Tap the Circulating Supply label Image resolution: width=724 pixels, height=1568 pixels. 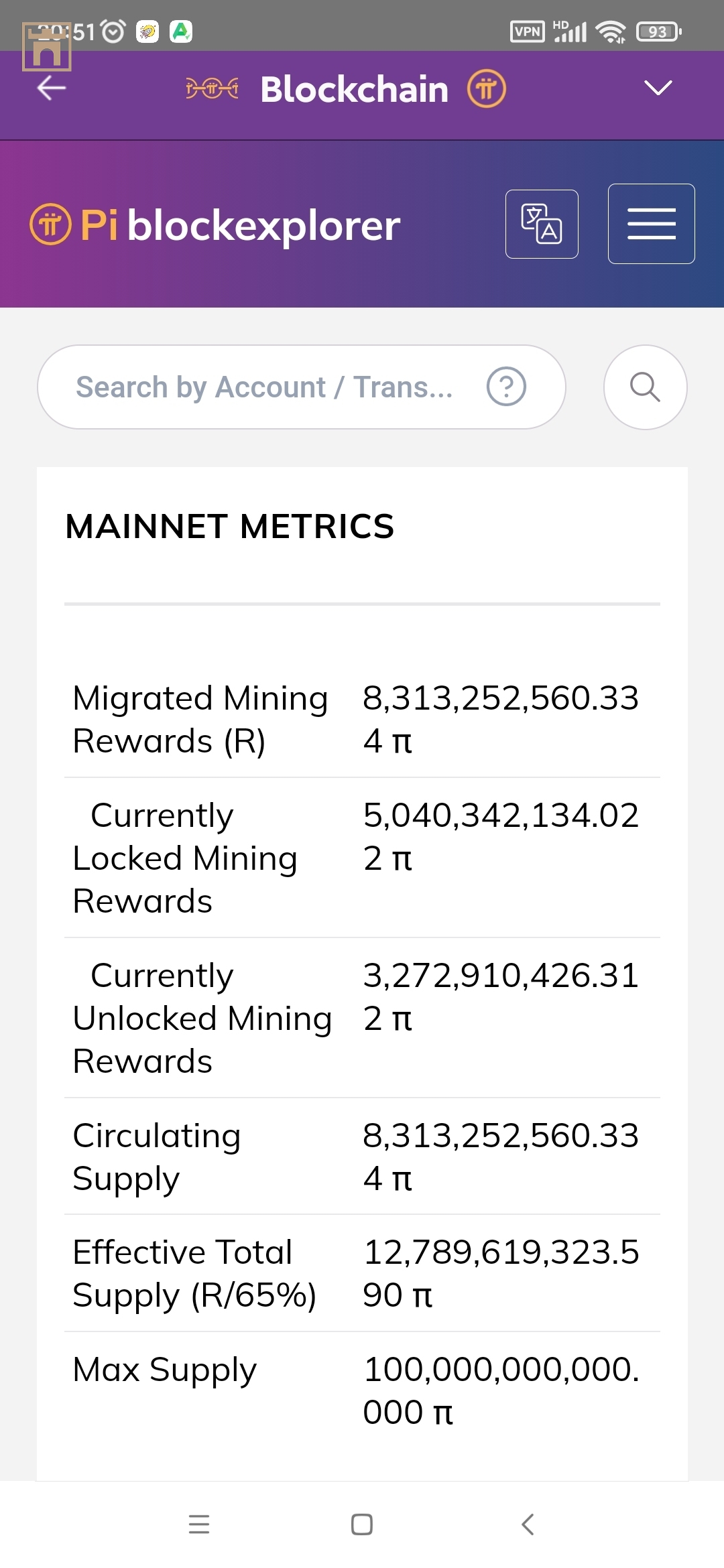pyautogui.click(x=157, y=1157)
